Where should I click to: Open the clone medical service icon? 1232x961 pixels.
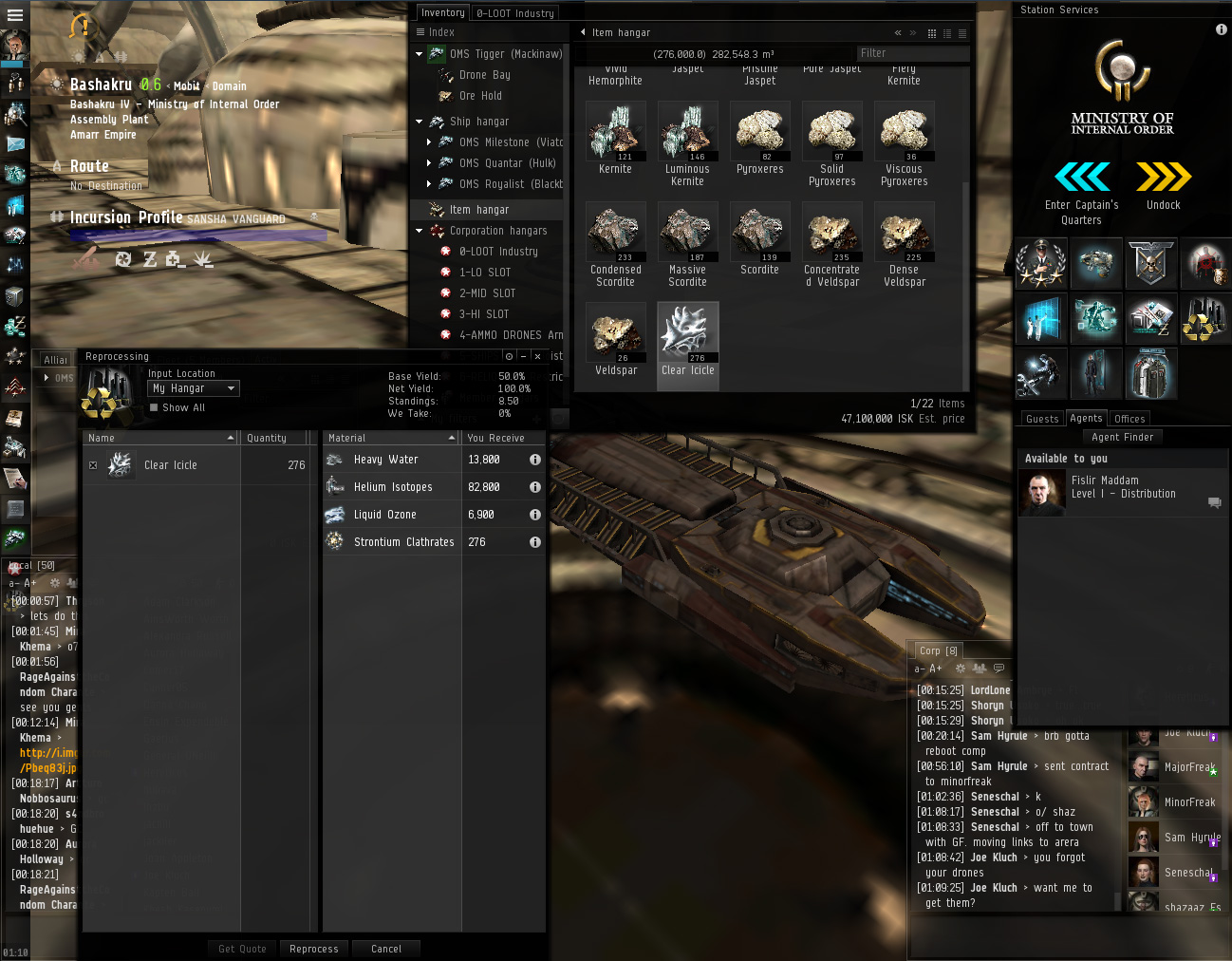(x=1096, y=373)
